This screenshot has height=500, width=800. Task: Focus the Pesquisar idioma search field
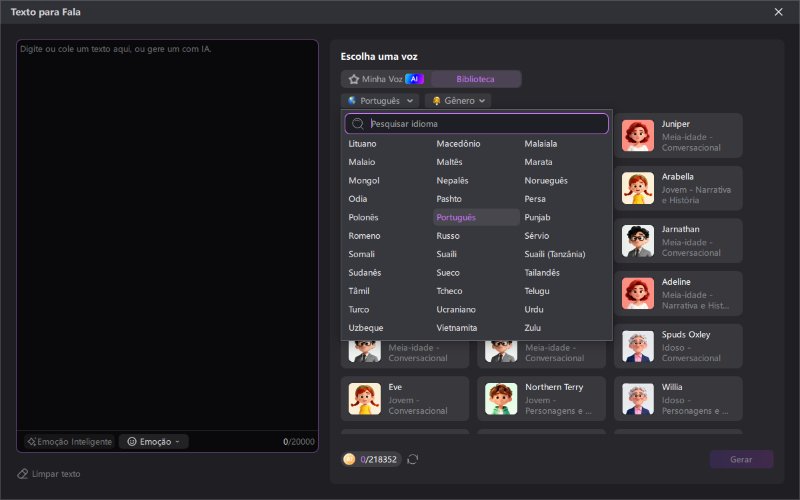[x=477, y=123]
